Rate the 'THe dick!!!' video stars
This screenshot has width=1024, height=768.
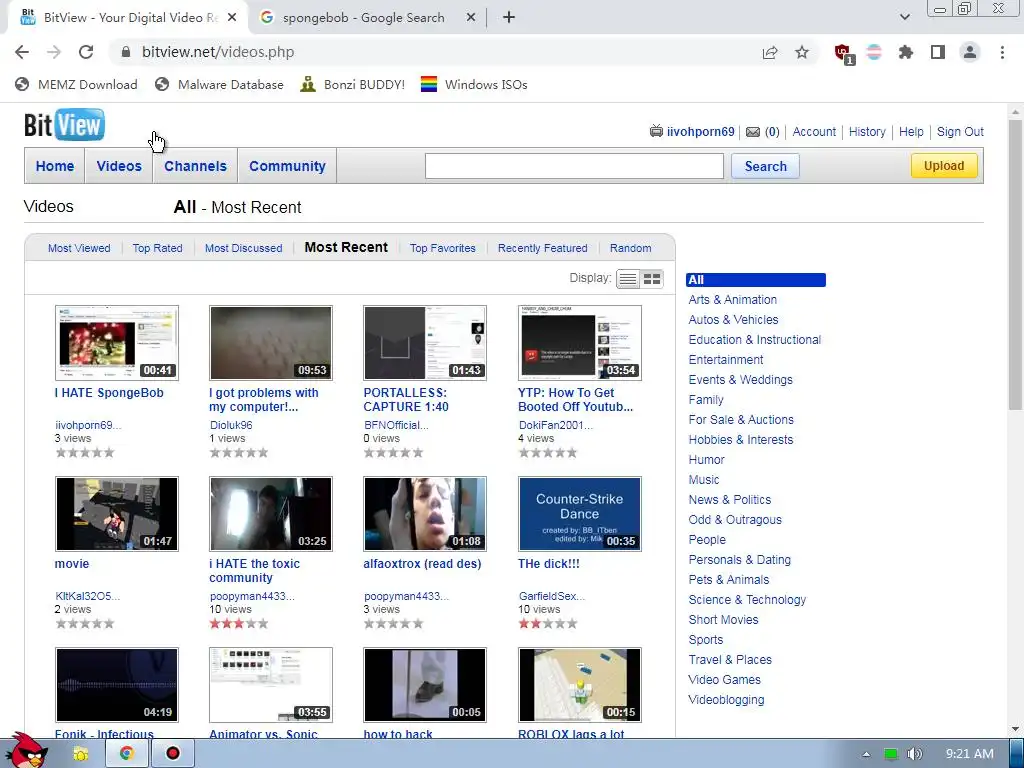[548, 624]
